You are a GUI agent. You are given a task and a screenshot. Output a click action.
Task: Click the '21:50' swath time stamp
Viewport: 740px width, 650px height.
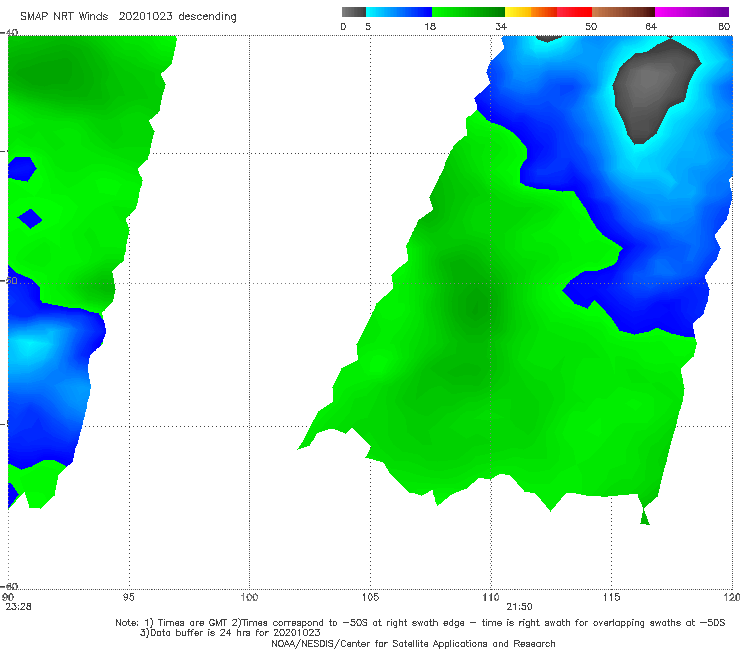point(519,607)
